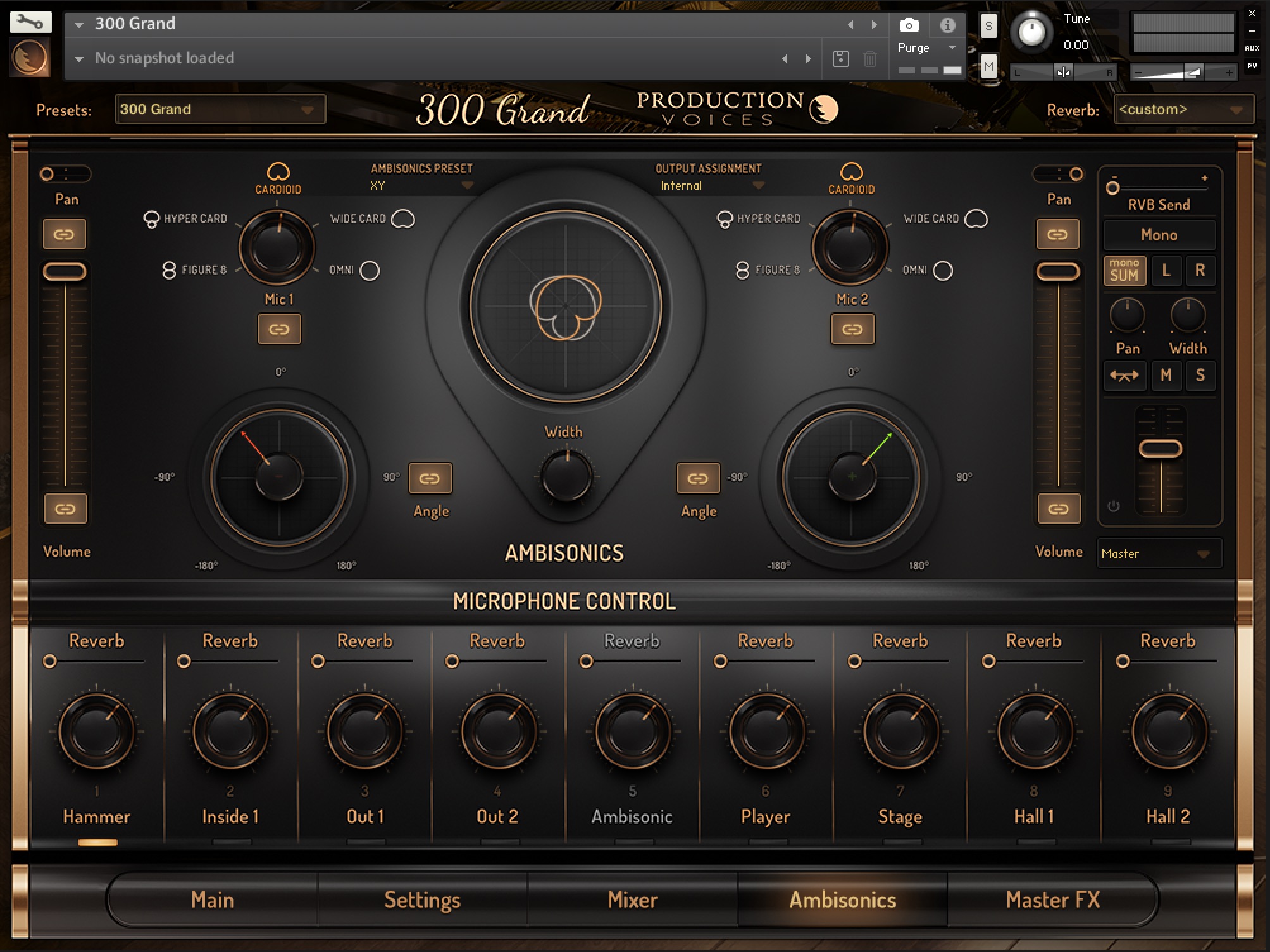Viewport: 1270px width, 952px height.
Task: Click the Mic 1 angle dial
Action: pos(279,477)
